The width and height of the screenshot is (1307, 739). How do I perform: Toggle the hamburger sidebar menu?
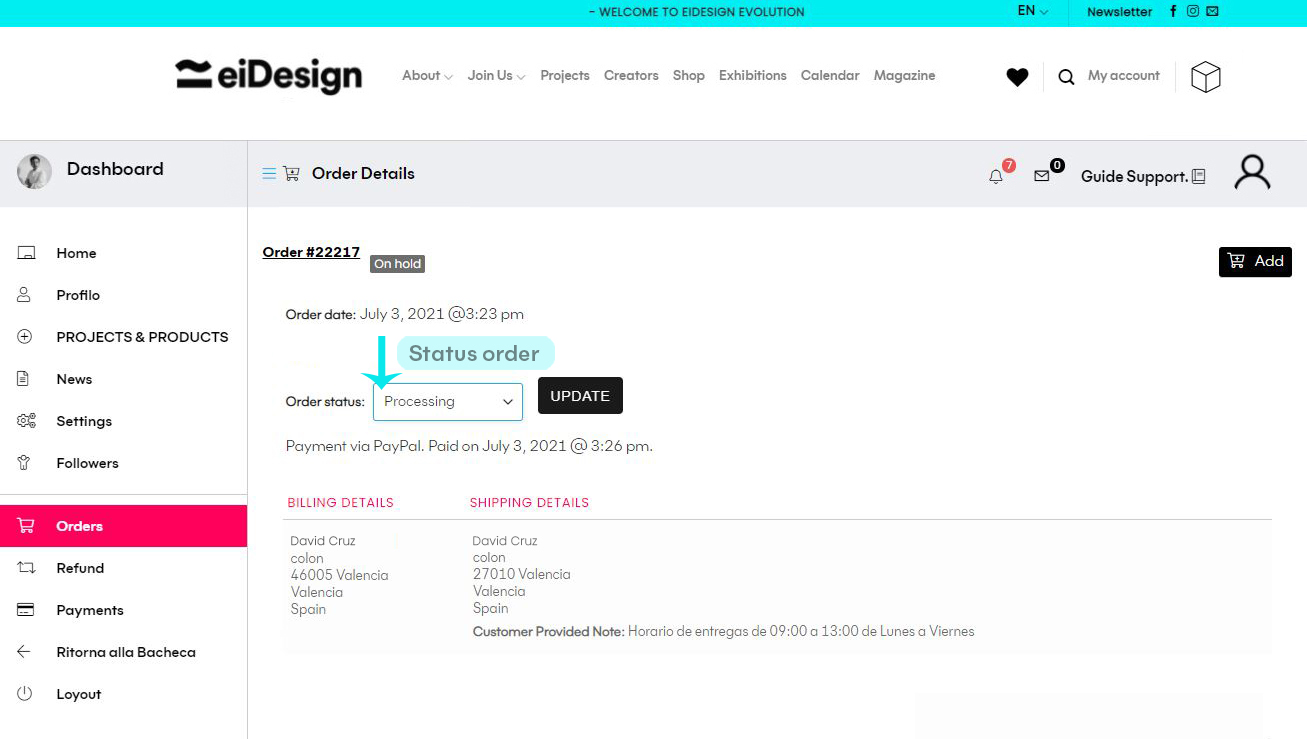(269, 174)
